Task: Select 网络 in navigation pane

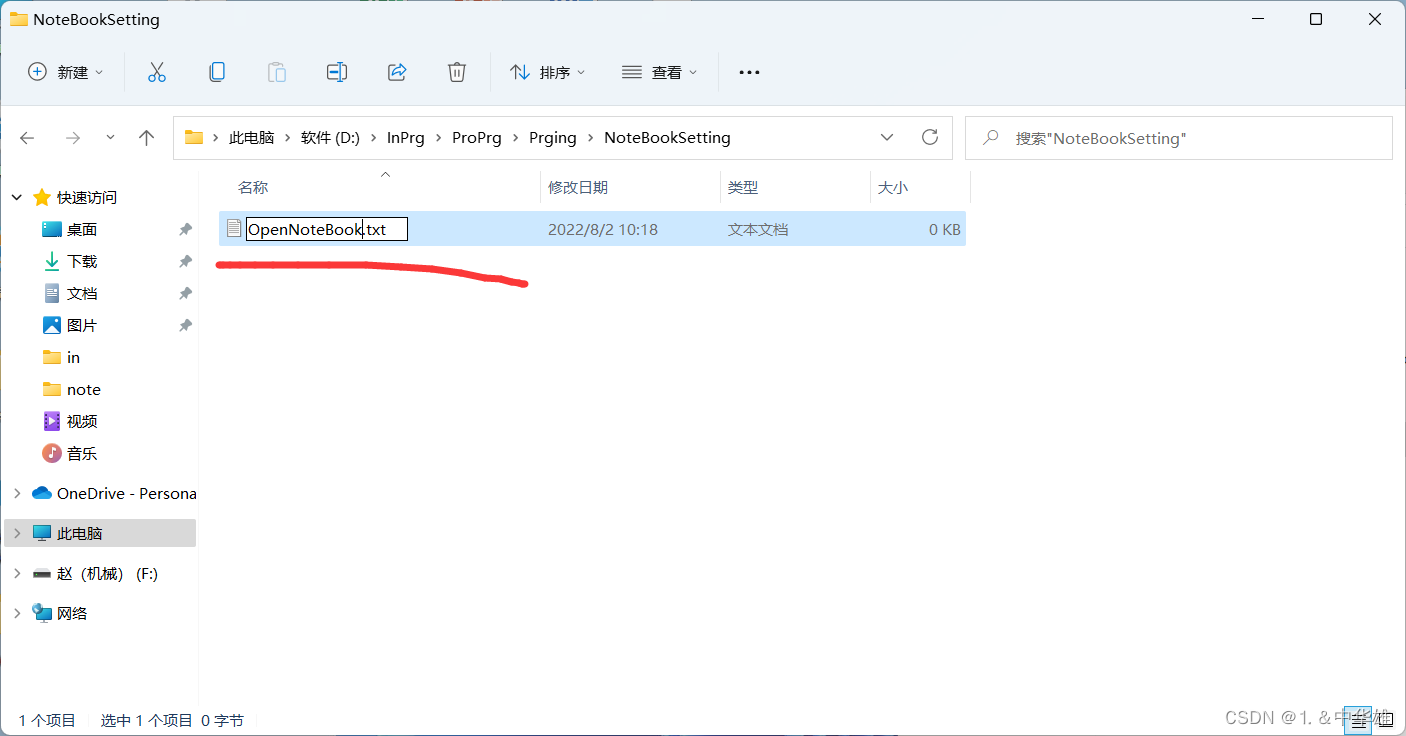Action: 72,613
